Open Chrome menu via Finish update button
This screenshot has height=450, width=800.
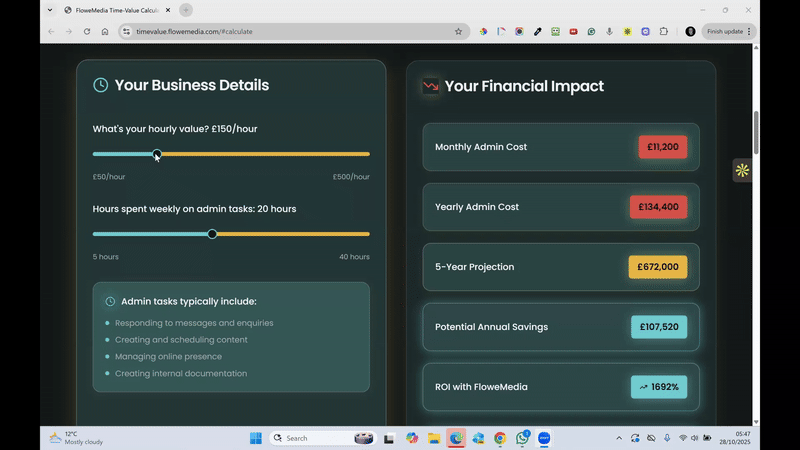pyautogui.click(x=729, y=31)
